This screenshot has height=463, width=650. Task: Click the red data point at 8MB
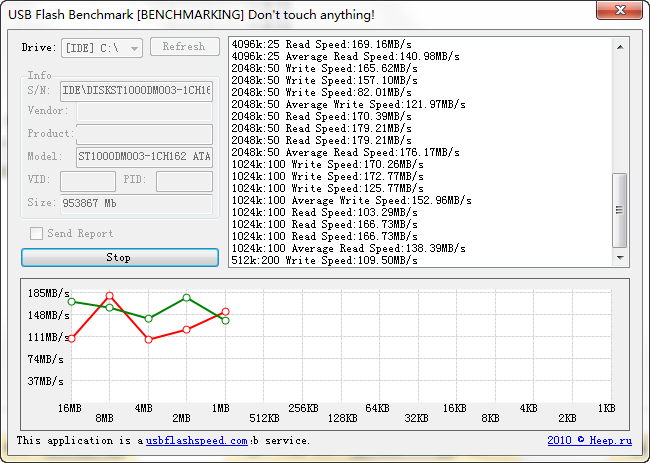tap(109, 296)
